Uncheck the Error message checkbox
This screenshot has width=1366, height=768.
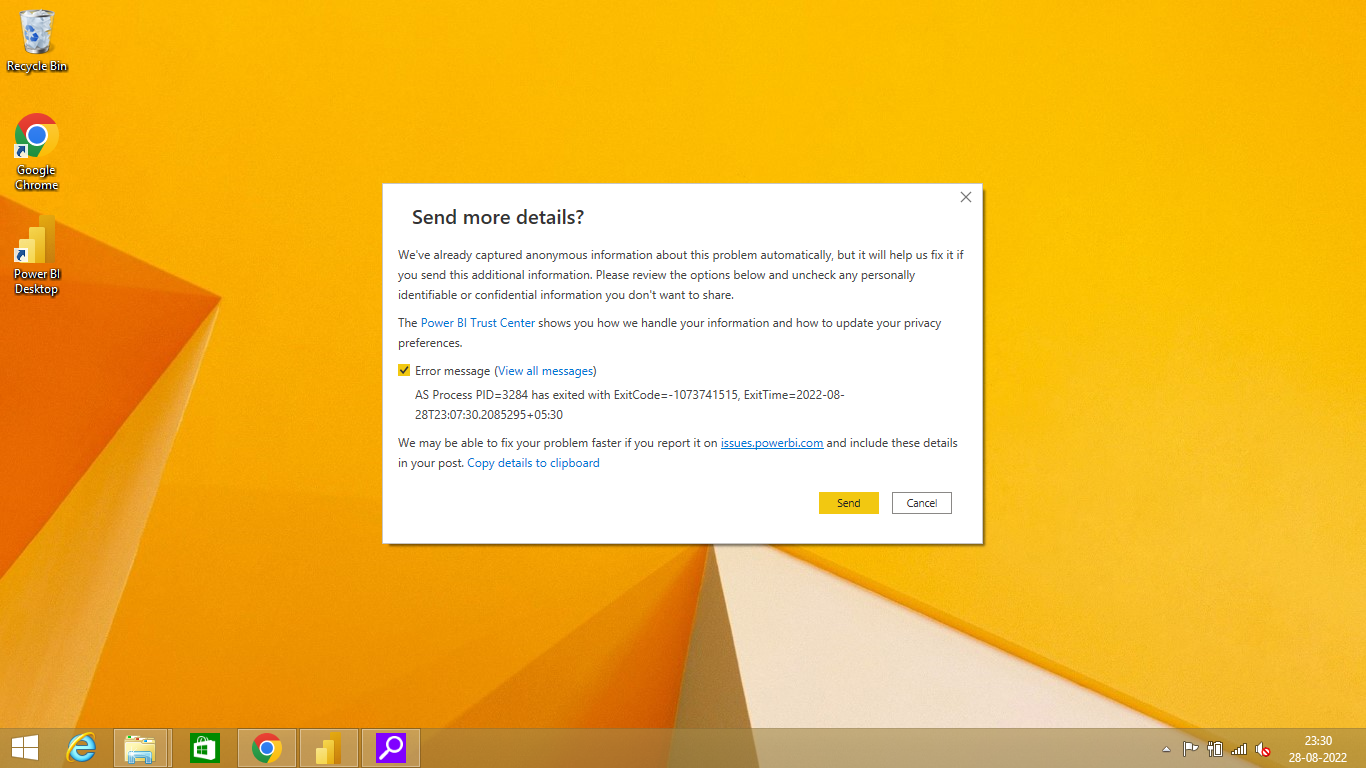[404, 370]
